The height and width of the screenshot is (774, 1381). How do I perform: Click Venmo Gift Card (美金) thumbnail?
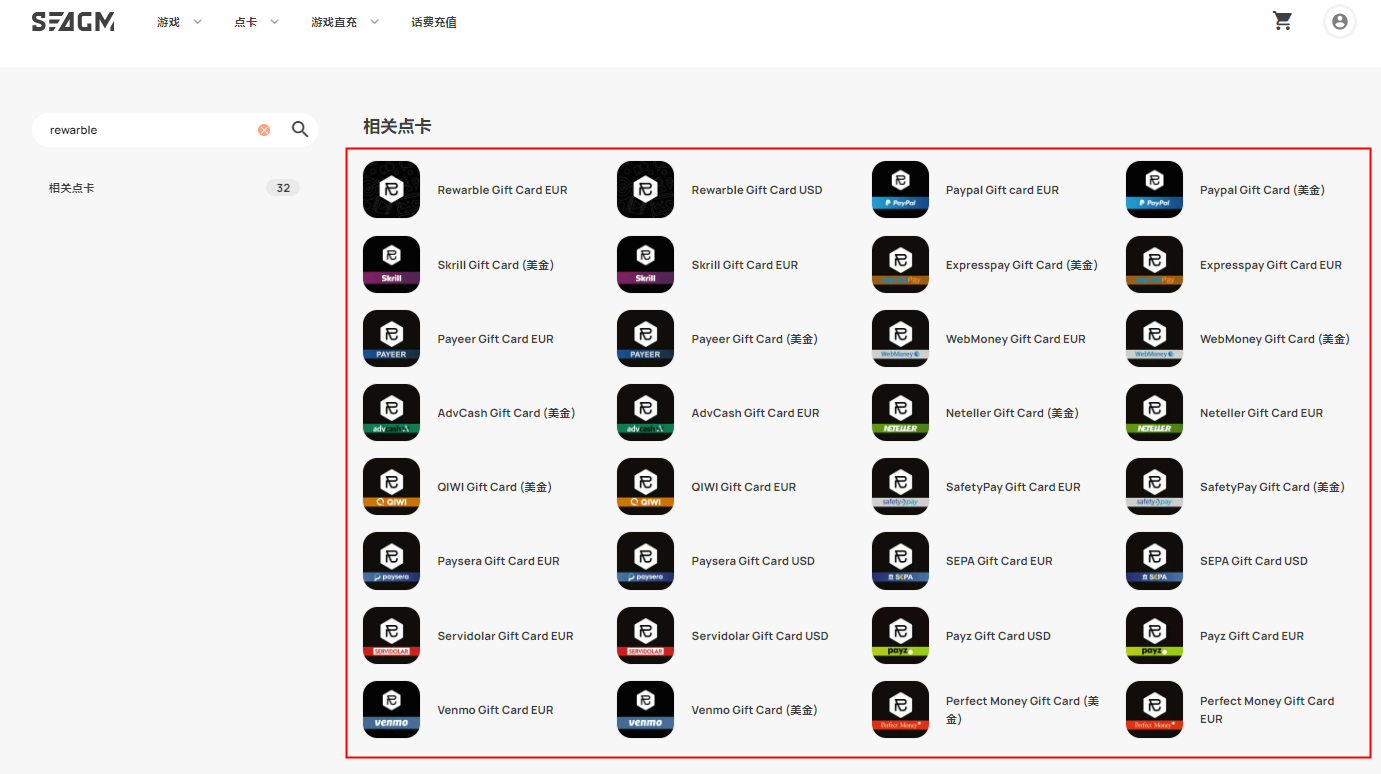646,710
